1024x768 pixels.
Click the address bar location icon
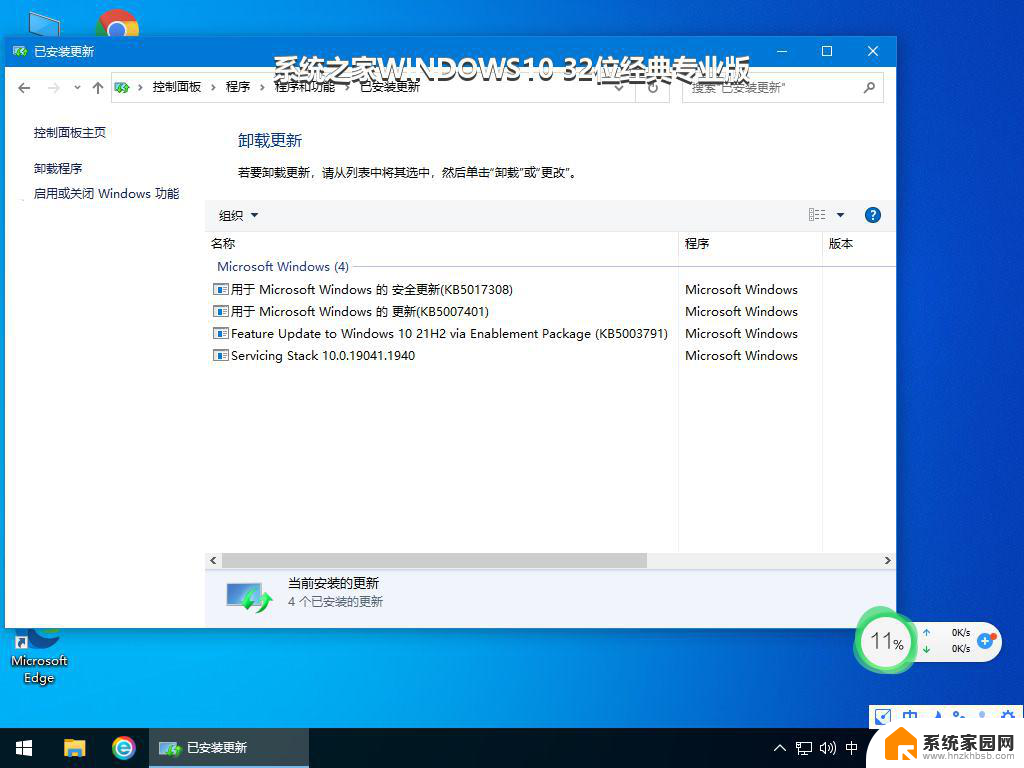121,88
